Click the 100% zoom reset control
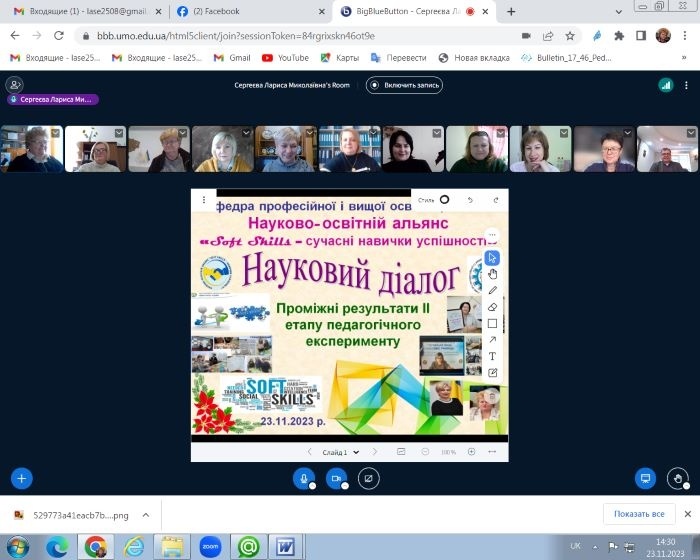 (x=448, y=452)
